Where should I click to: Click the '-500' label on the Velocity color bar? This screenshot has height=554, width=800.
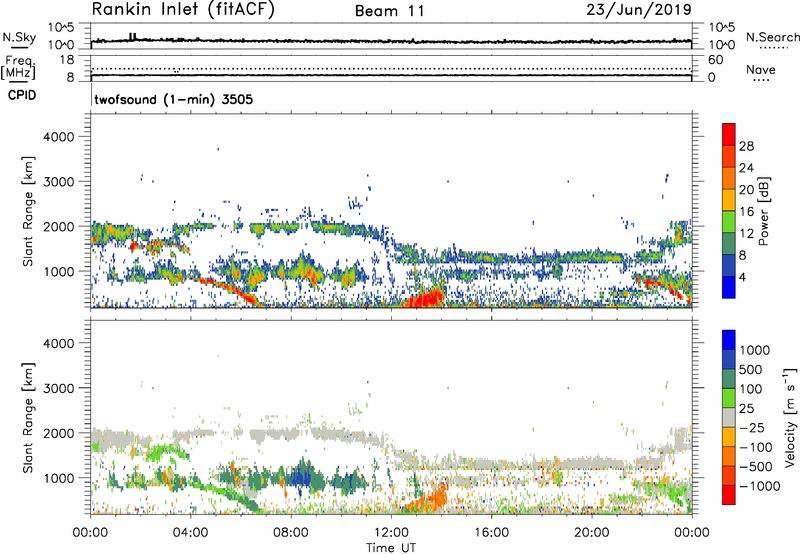click(754, 467)
